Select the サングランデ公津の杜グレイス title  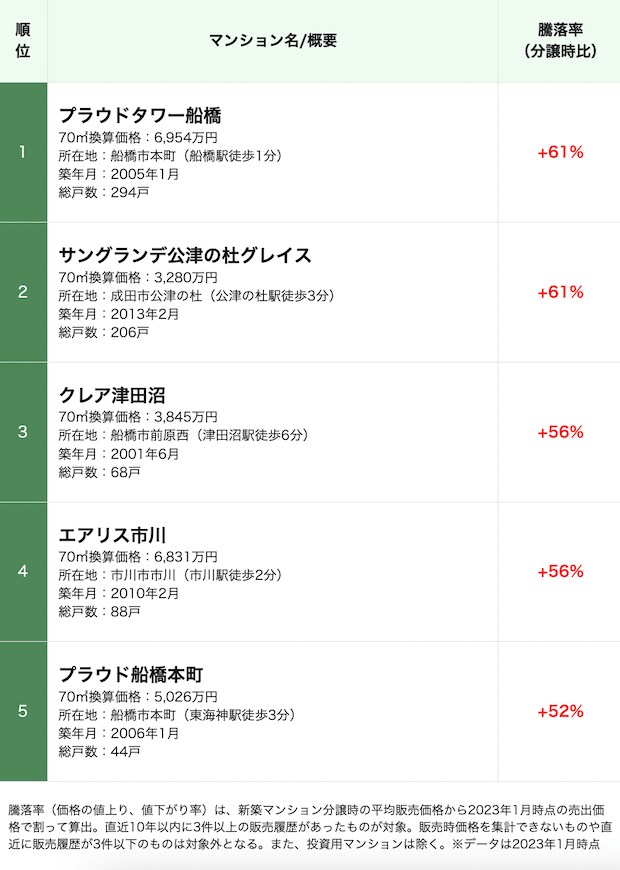(185, 255)
